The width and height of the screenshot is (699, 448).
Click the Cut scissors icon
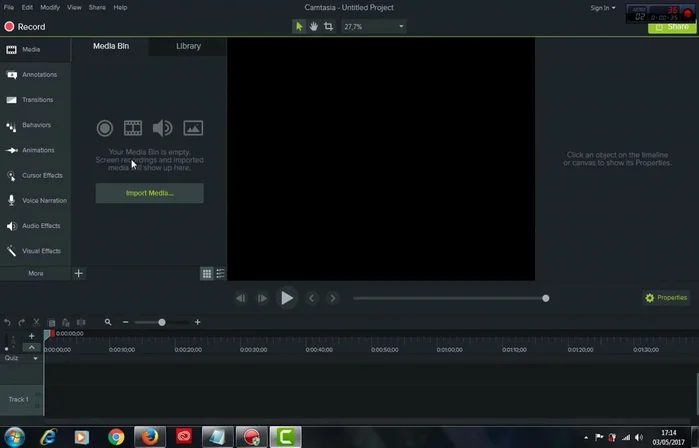pos(37,322)
